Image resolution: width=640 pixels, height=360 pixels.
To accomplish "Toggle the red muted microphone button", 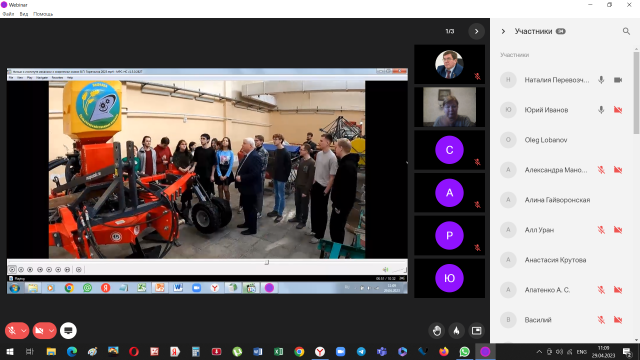I will point(12,331).
